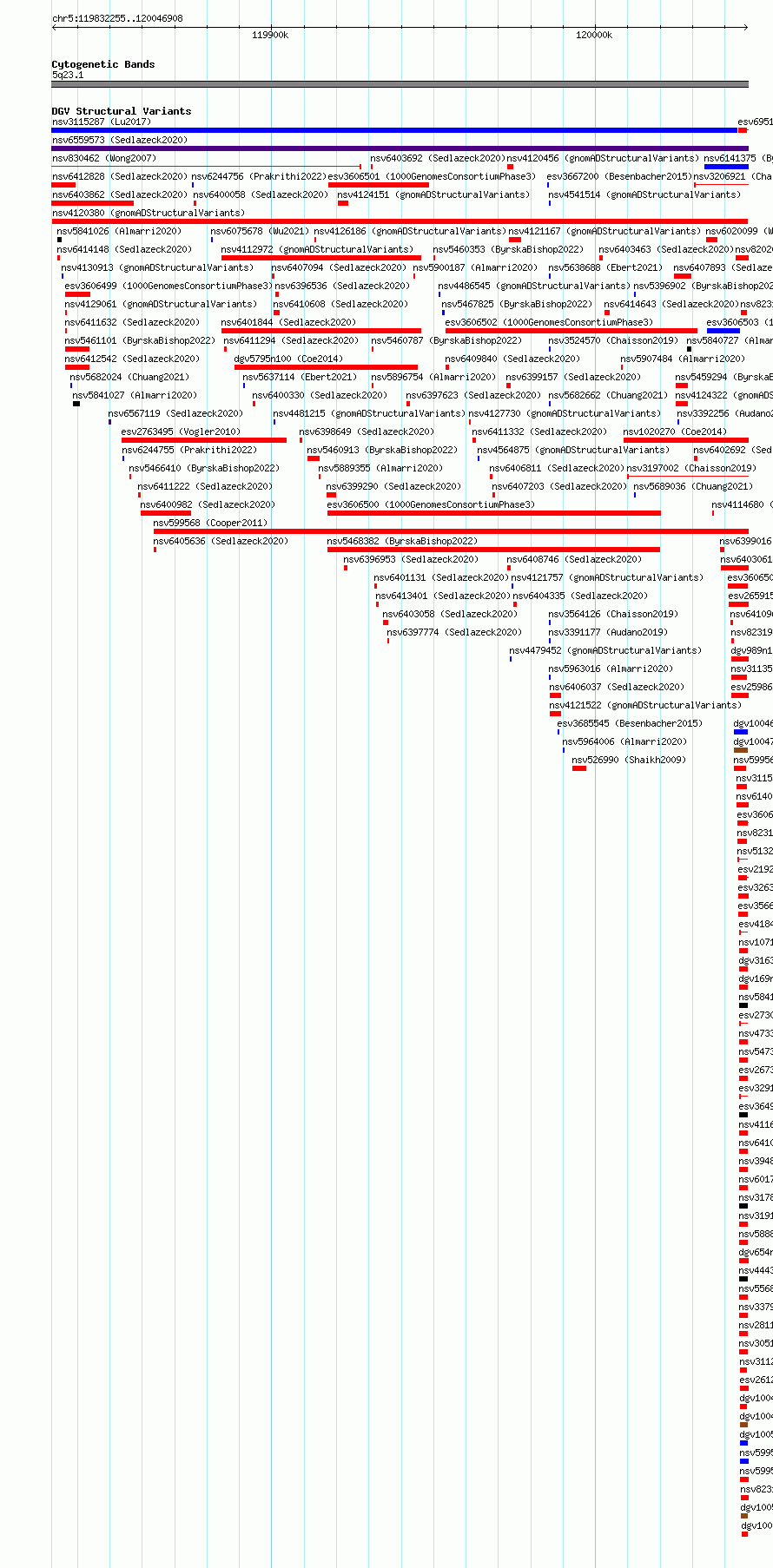This screenshot has width=773, height=1568.
Task: Open nsv5841026 (Almarri2020) variant
Action: pos(120,231)
